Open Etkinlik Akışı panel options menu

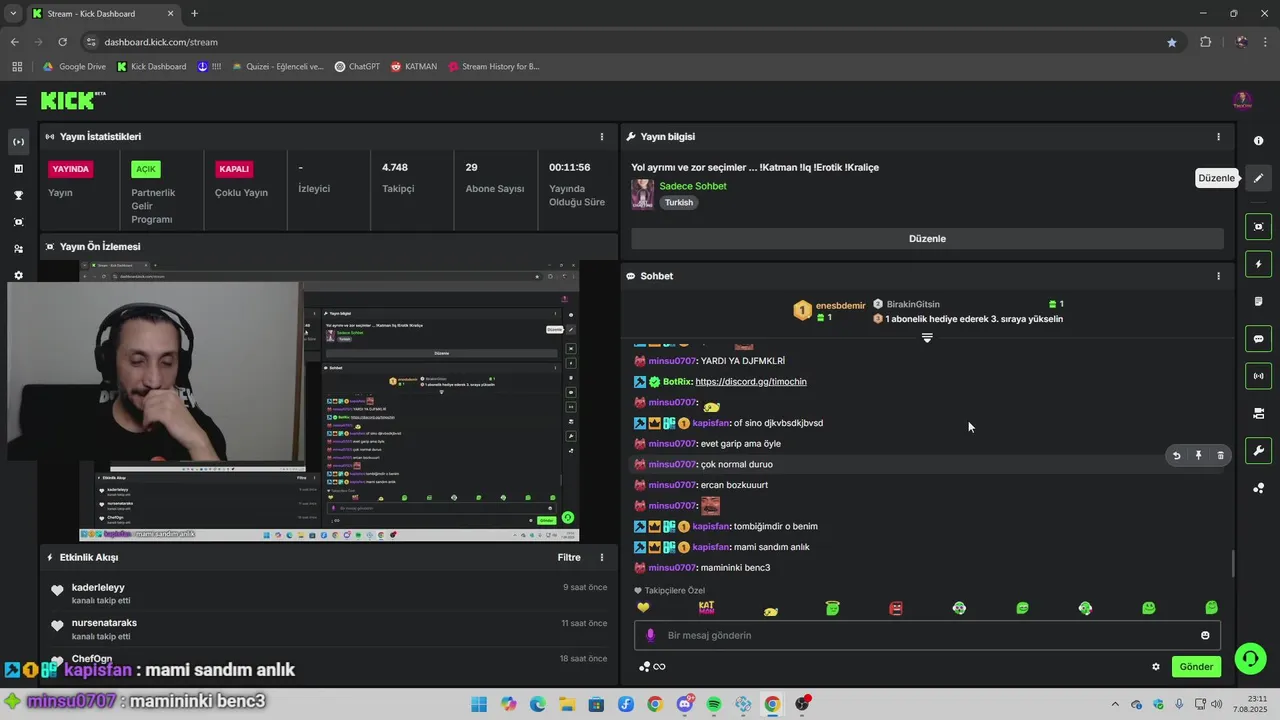coord(602,558)
